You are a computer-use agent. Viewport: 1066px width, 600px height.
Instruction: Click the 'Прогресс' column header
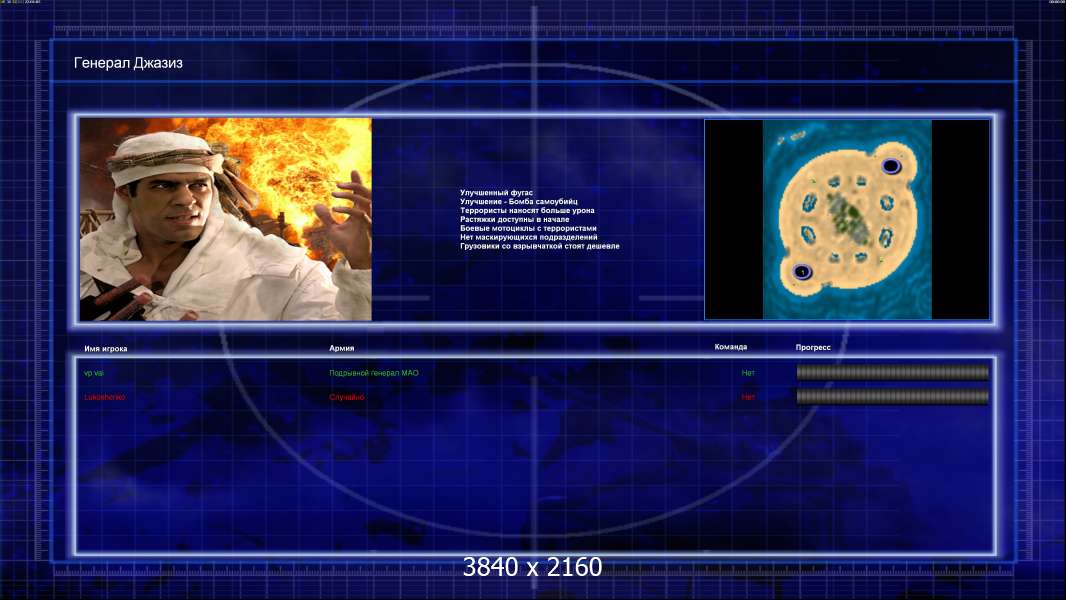point(813,347)
